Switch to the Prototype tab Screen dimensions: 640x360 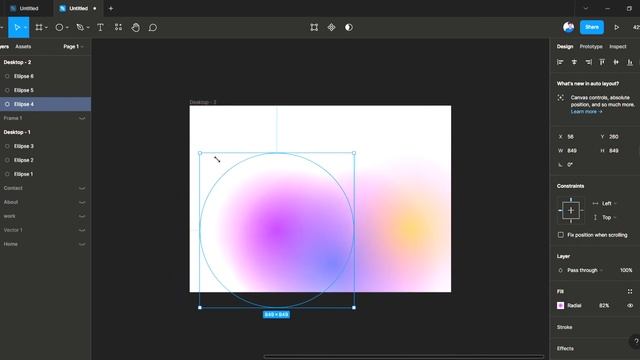pyautogui.click(x=591, y=47)
